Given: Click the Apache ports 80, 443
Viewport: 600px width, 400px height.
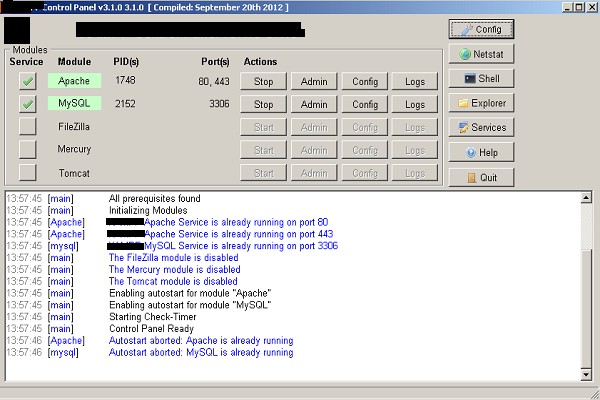Looking at the screenshot, I should pyautogui.click(x=214, y=82).
